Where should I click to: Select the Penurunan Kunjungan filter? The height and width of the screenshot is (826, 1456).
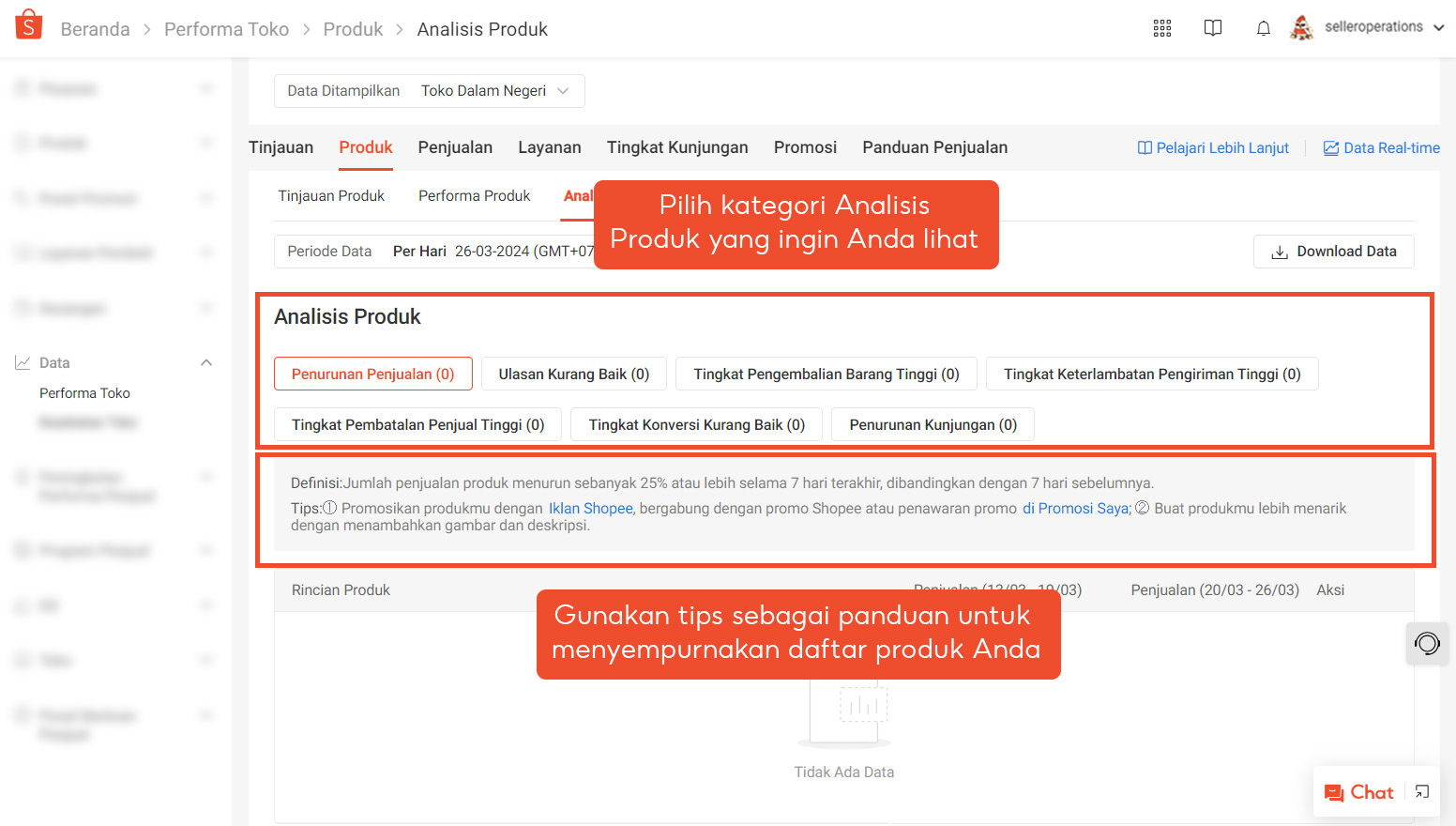pyautogui.click(x=932, y=424)
